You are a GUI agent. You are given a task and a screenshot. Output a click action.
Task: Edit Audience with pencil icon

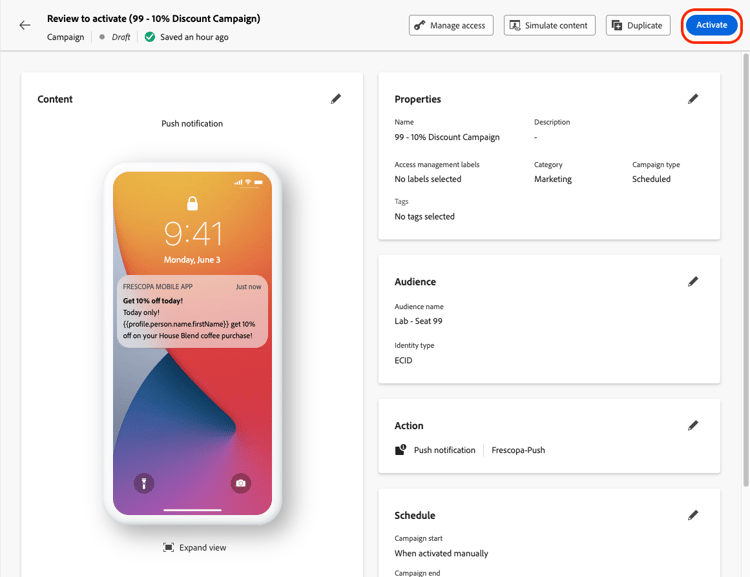[693, 282]
